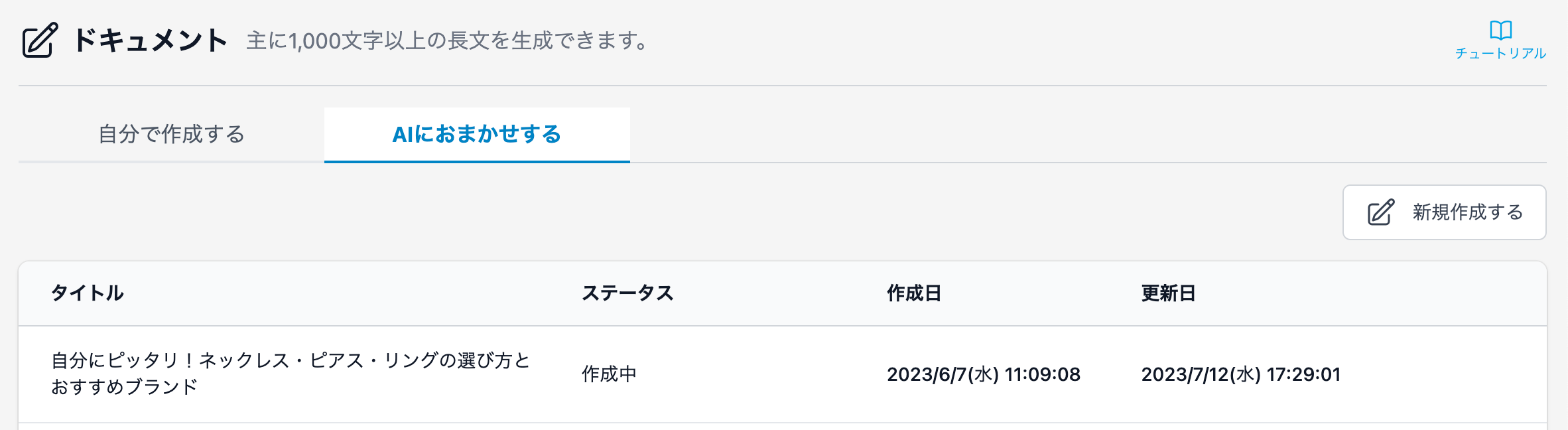Click the 作成中 status cell

pyautogui.click(x=609, y=374)
